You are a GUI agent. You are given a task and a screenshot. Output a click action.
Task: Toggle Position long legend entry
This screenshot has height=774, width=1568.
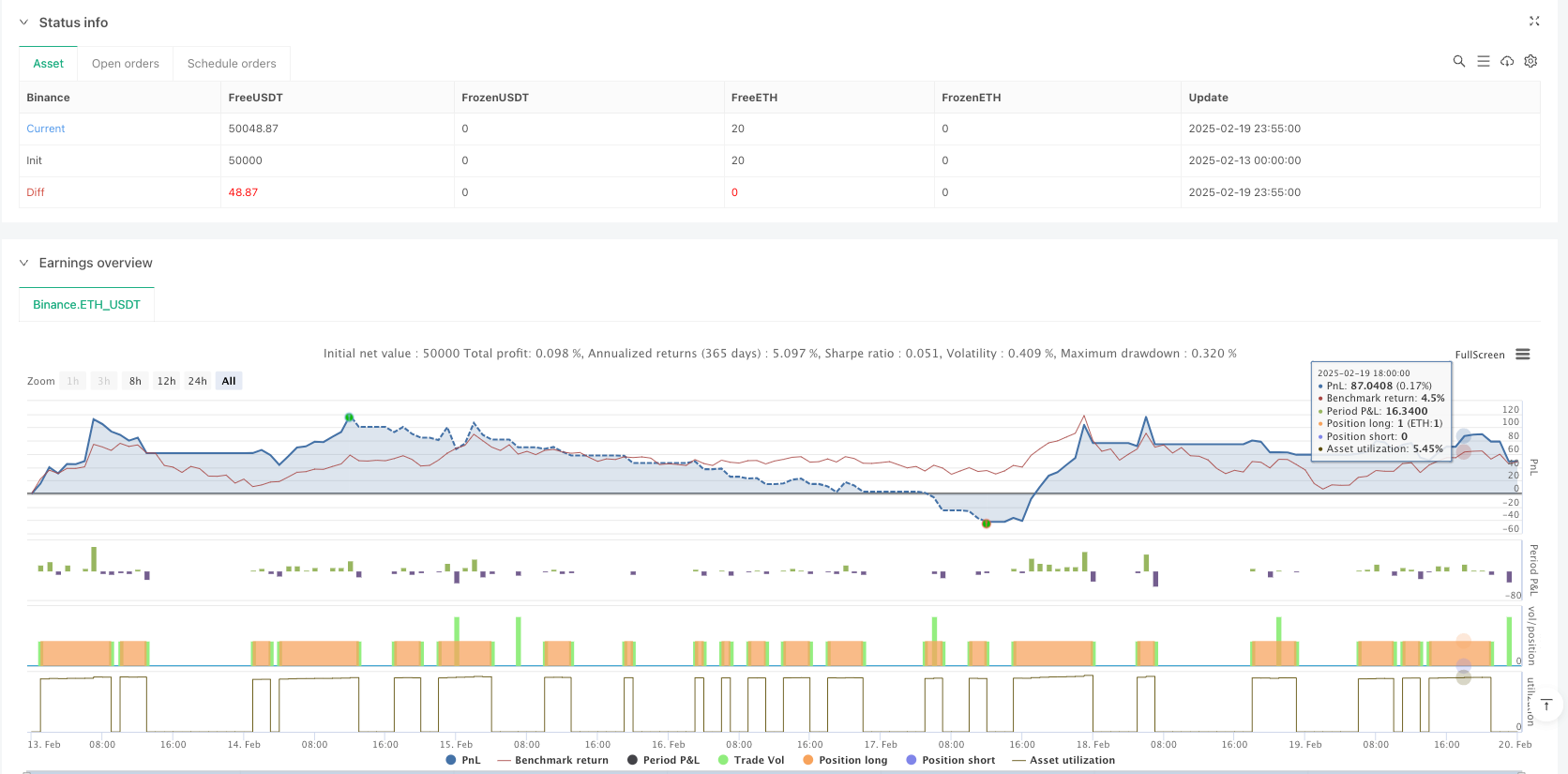point(844,760)
